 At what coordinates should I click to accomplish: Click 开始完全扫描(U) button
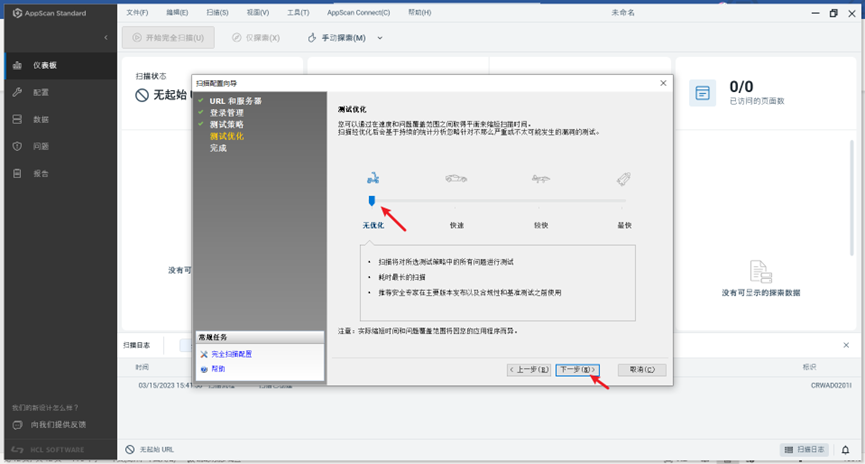tap(168, 38)
